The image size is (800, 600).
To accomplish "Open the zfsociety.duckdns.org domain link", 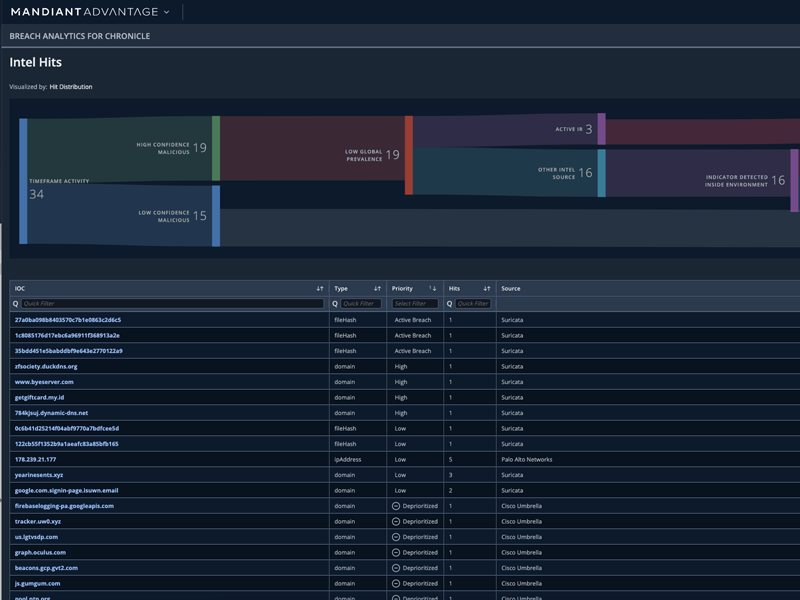I will [46, 366].
